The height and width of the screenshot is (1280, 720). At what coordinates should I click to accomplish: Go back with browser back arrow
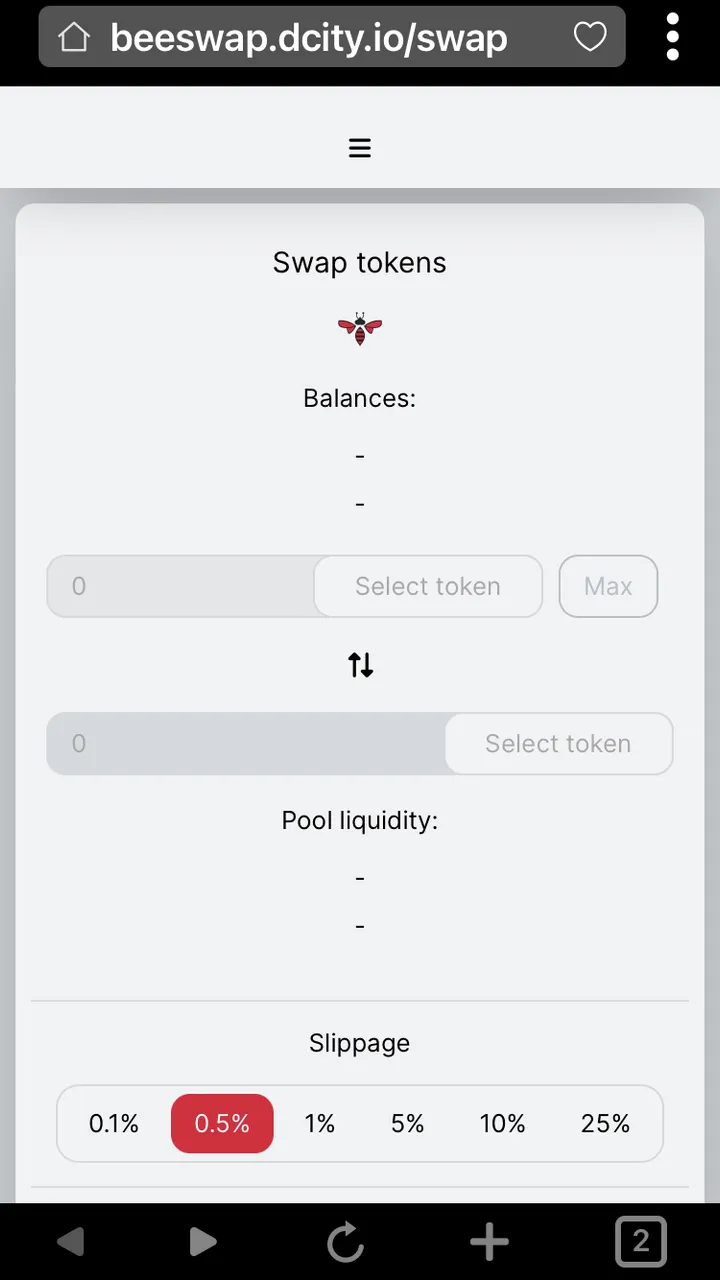tap(71, 1242)
